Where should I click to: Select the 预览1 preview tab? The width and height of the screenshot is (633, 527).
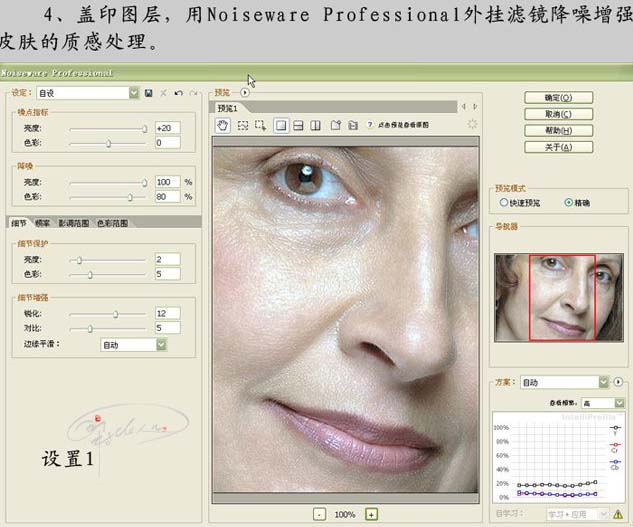pyautogui.click(x=228, y=108)
